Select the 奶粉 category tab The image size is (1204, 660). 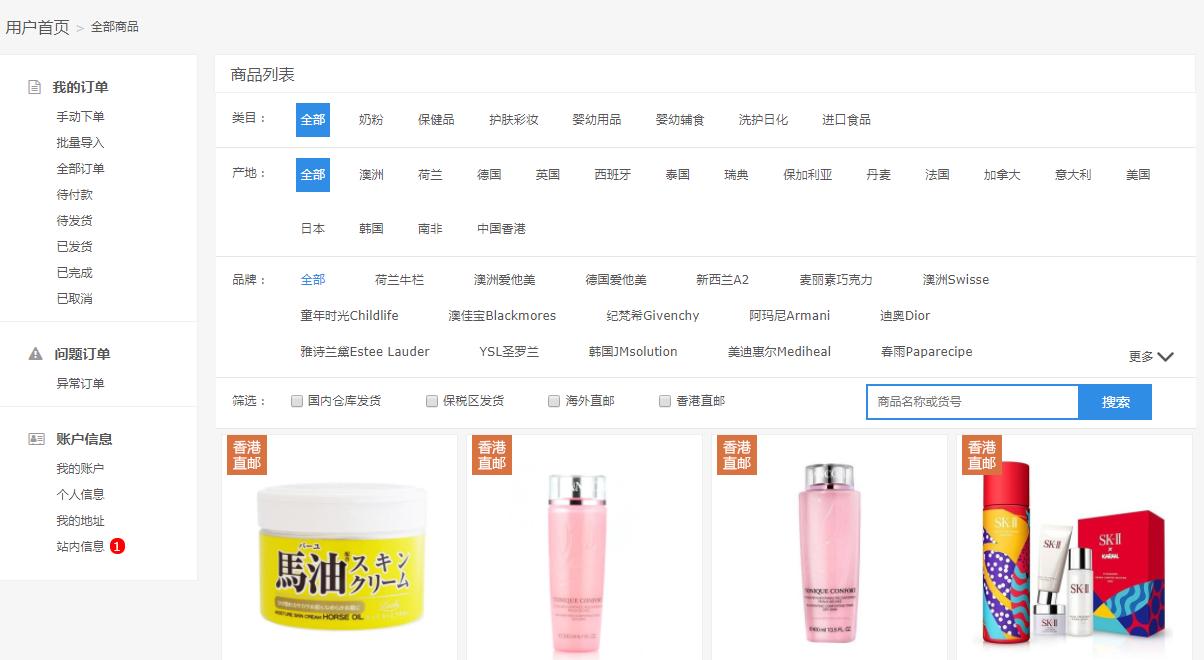pos(371,119)
